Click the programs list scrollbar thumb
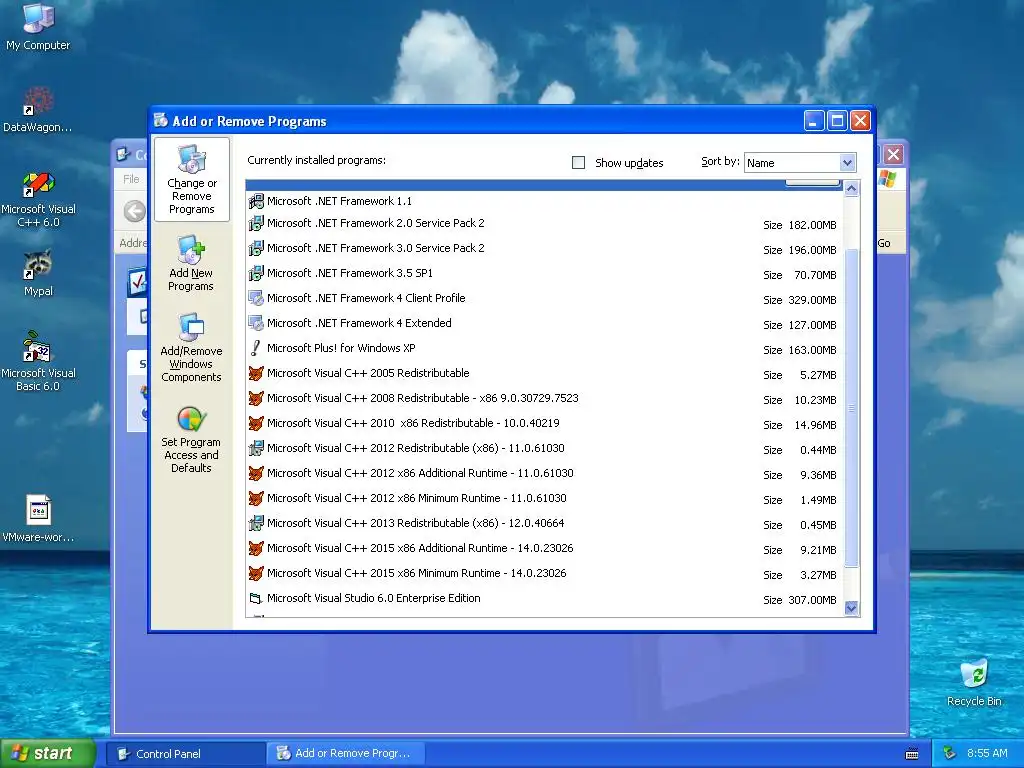The width and height of the screenshot is (1024, 768). click(851, 408)
